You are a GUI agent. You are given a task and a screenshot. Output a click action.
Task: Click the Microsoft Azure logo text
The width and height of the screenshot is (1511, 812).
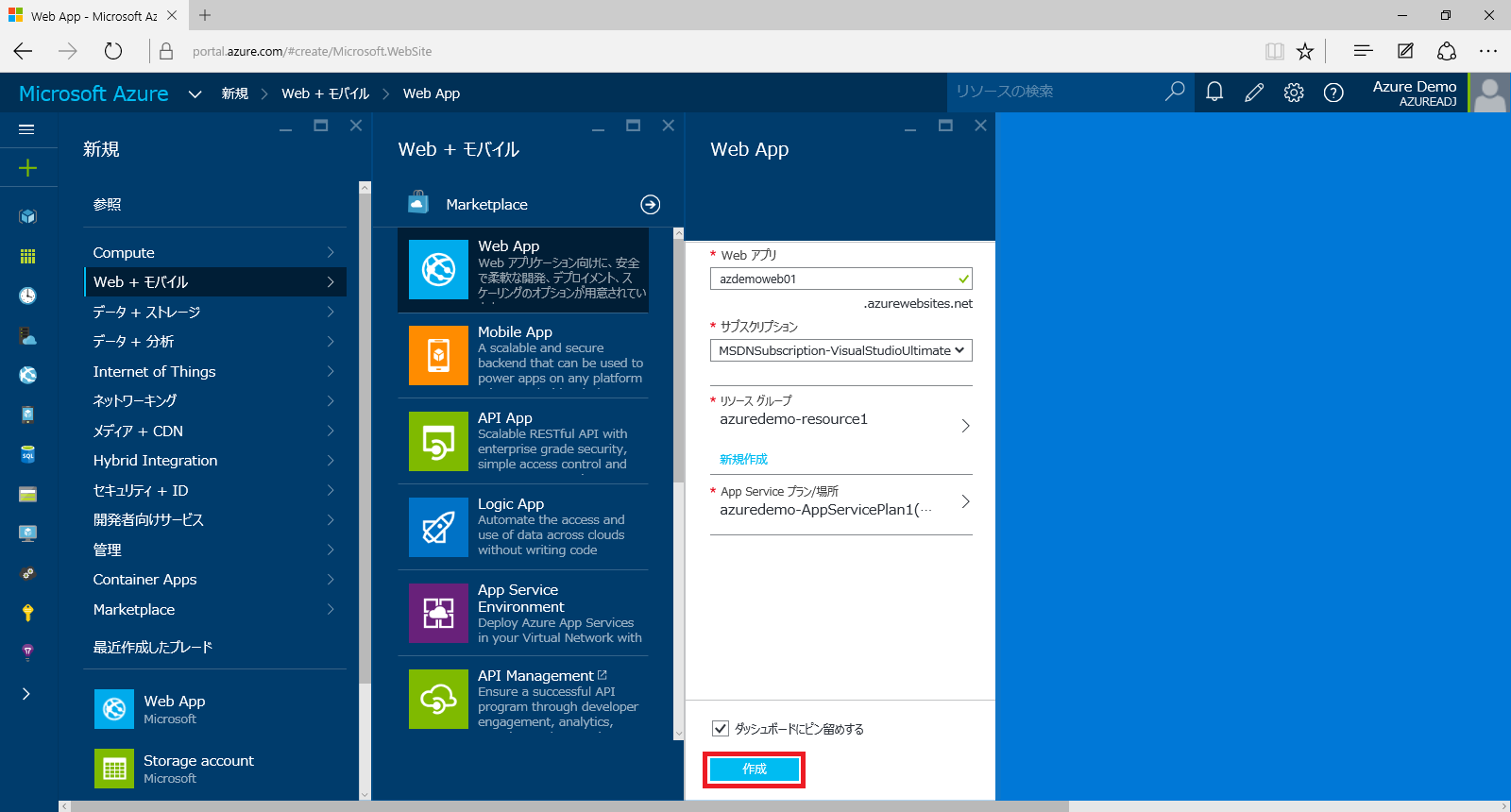[x=93, y=93]
